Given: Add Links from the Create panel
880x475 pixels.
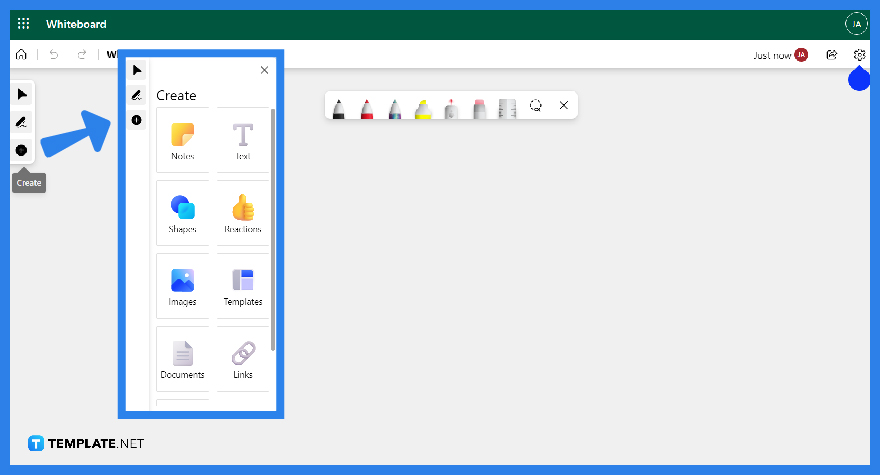Looking at the screenshot, I should coord(243,359).
